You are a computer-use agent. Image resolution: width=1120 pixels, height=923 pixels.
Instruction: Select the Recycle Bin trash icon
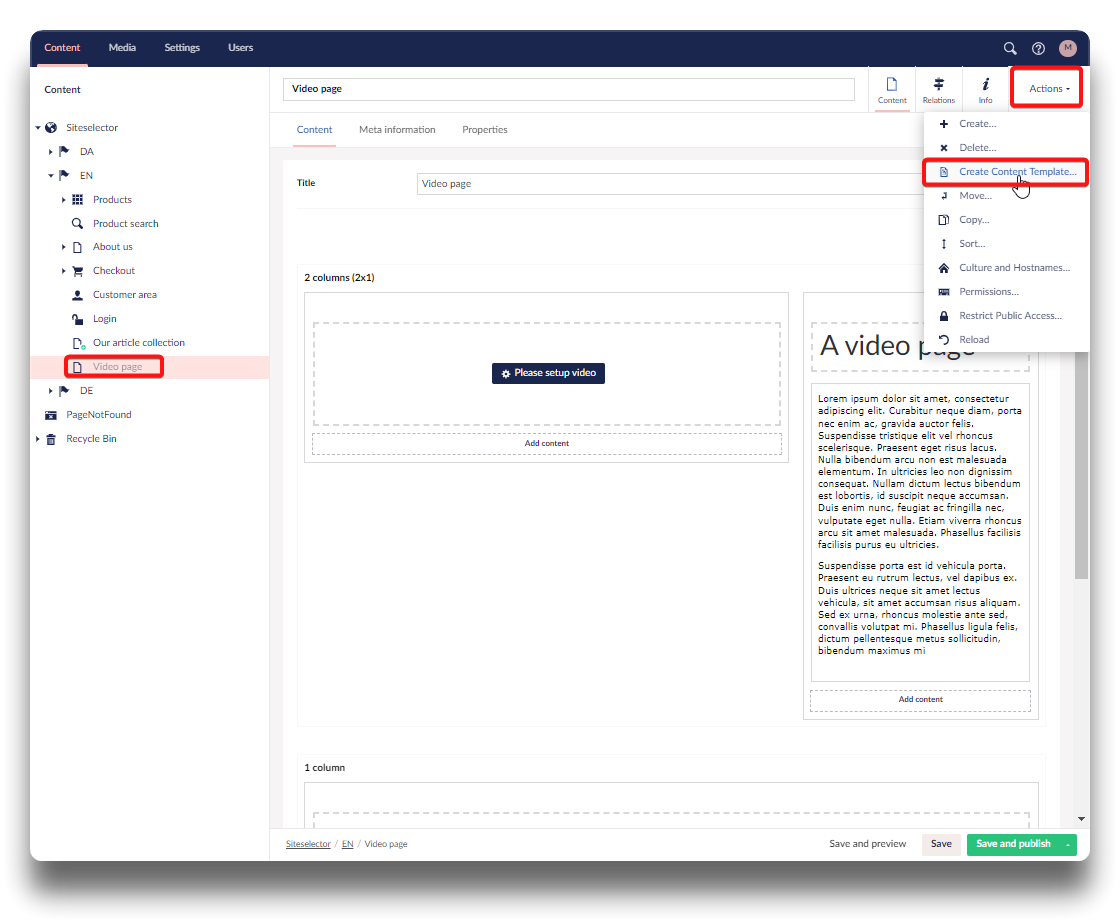pos(51,439)
